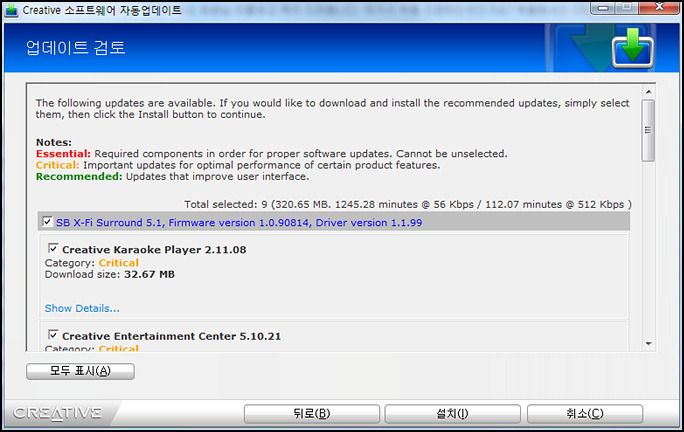This screenshot has height=432, width=684.
Task: Click the vertical scrollbar thumb
Action: coord(648,130)
